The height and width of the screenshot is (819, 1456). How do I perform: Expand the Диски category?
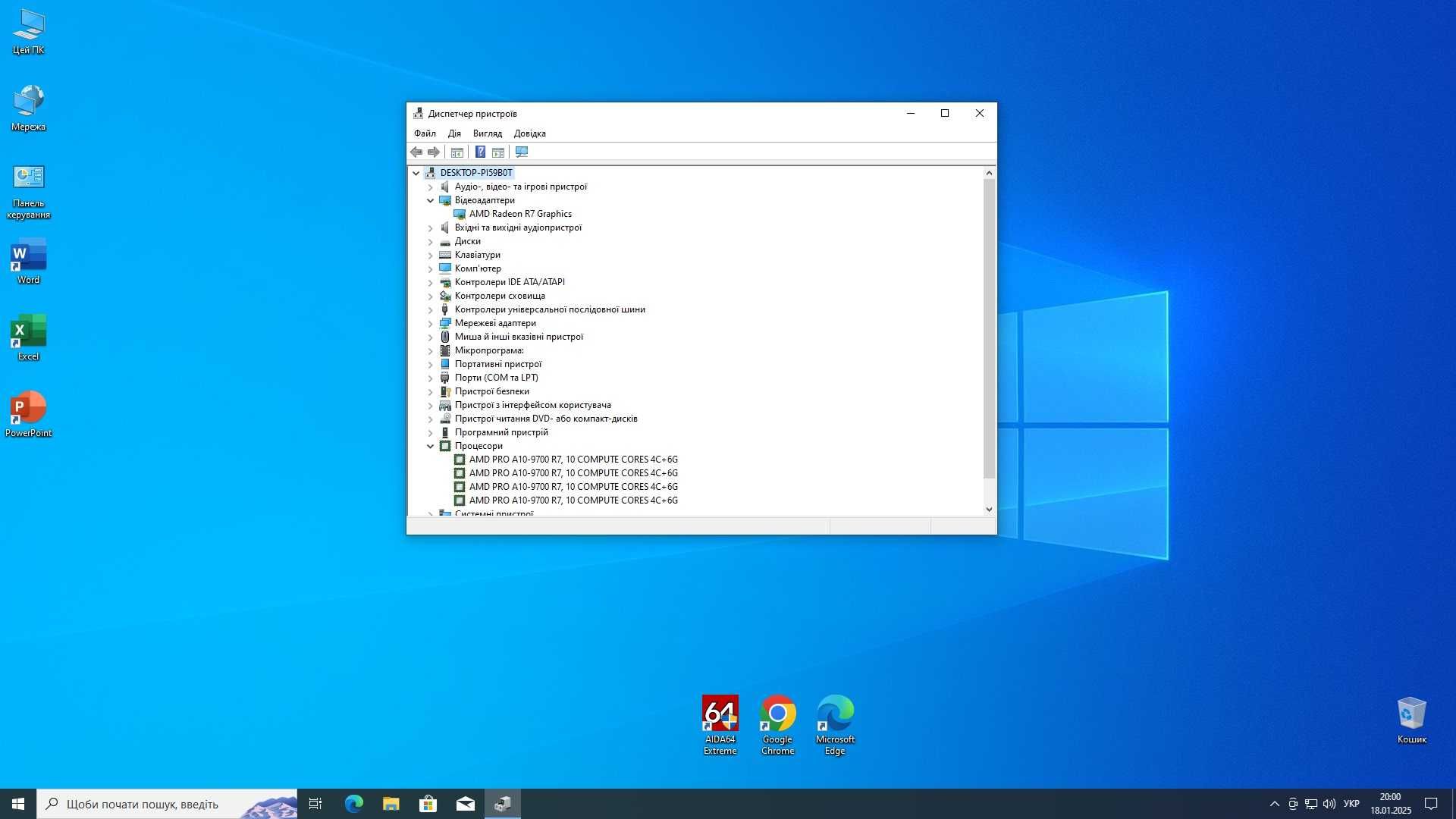click(x=430, y=241)
